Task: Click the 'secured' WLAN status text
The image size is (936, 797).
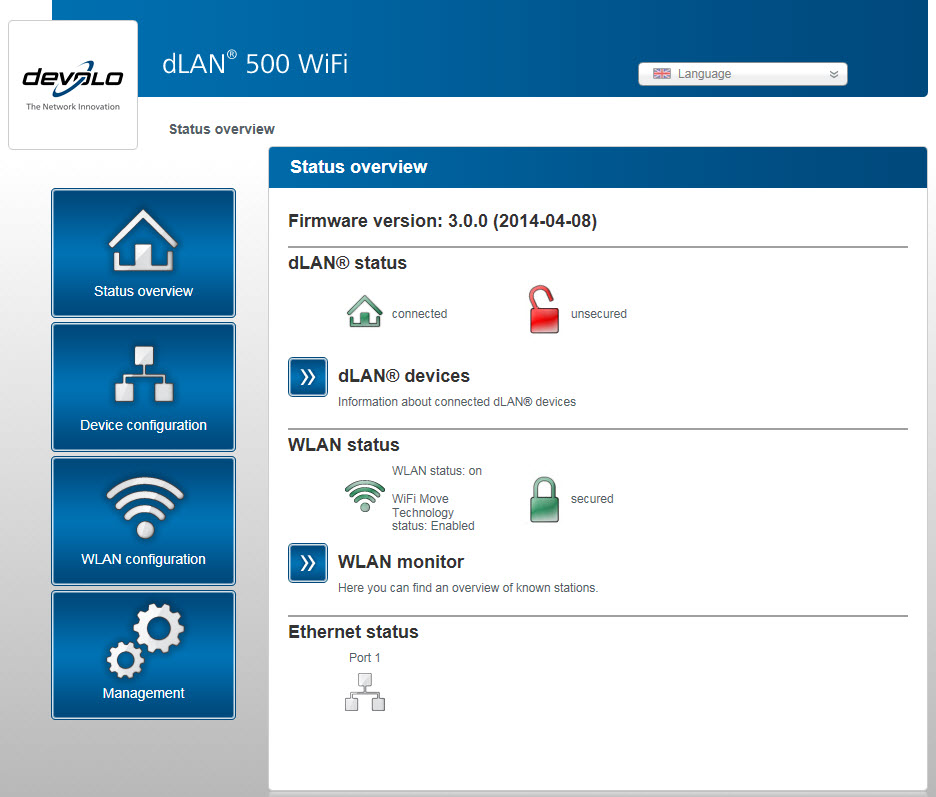Action: coord(592,498)
